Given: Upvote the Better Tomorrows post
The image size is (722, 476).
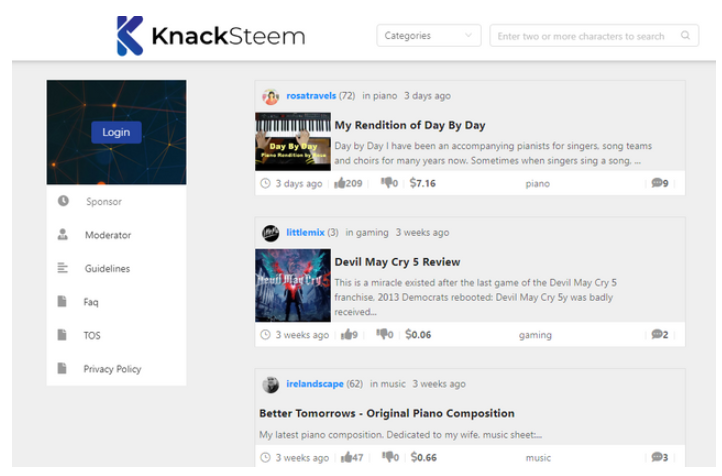Looking at the screenshot, I should (346, 457).
